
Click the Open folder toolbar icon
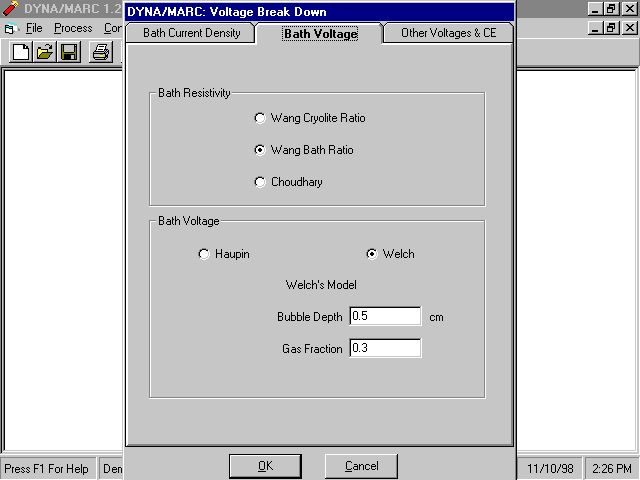[44, 52]
